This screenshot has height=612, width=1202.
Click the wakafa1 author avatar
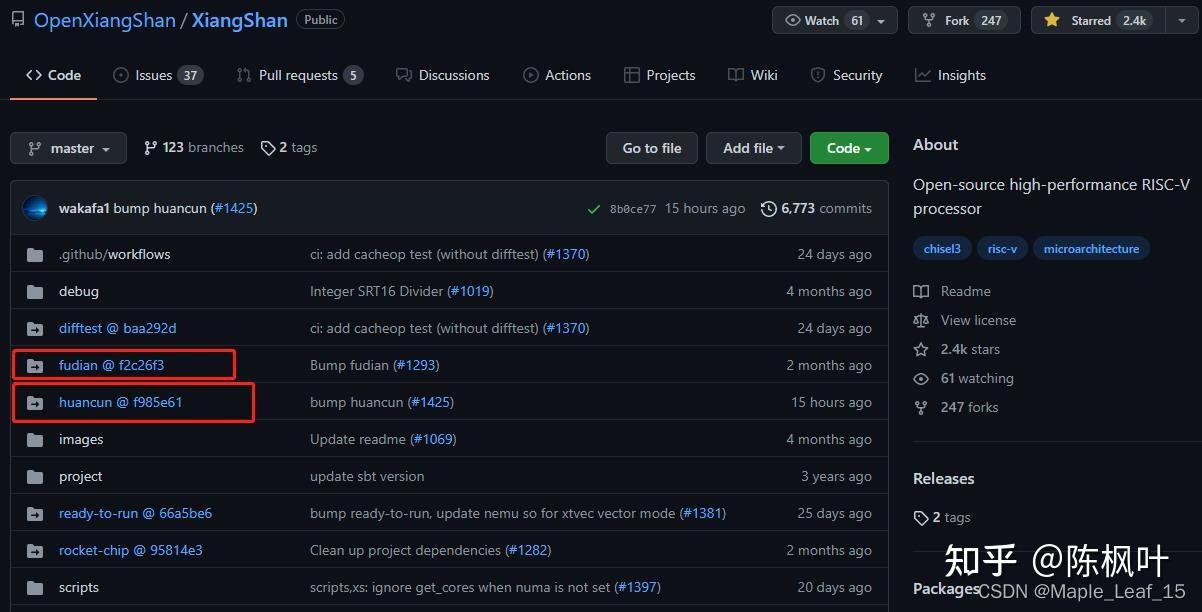click(35, 208)
